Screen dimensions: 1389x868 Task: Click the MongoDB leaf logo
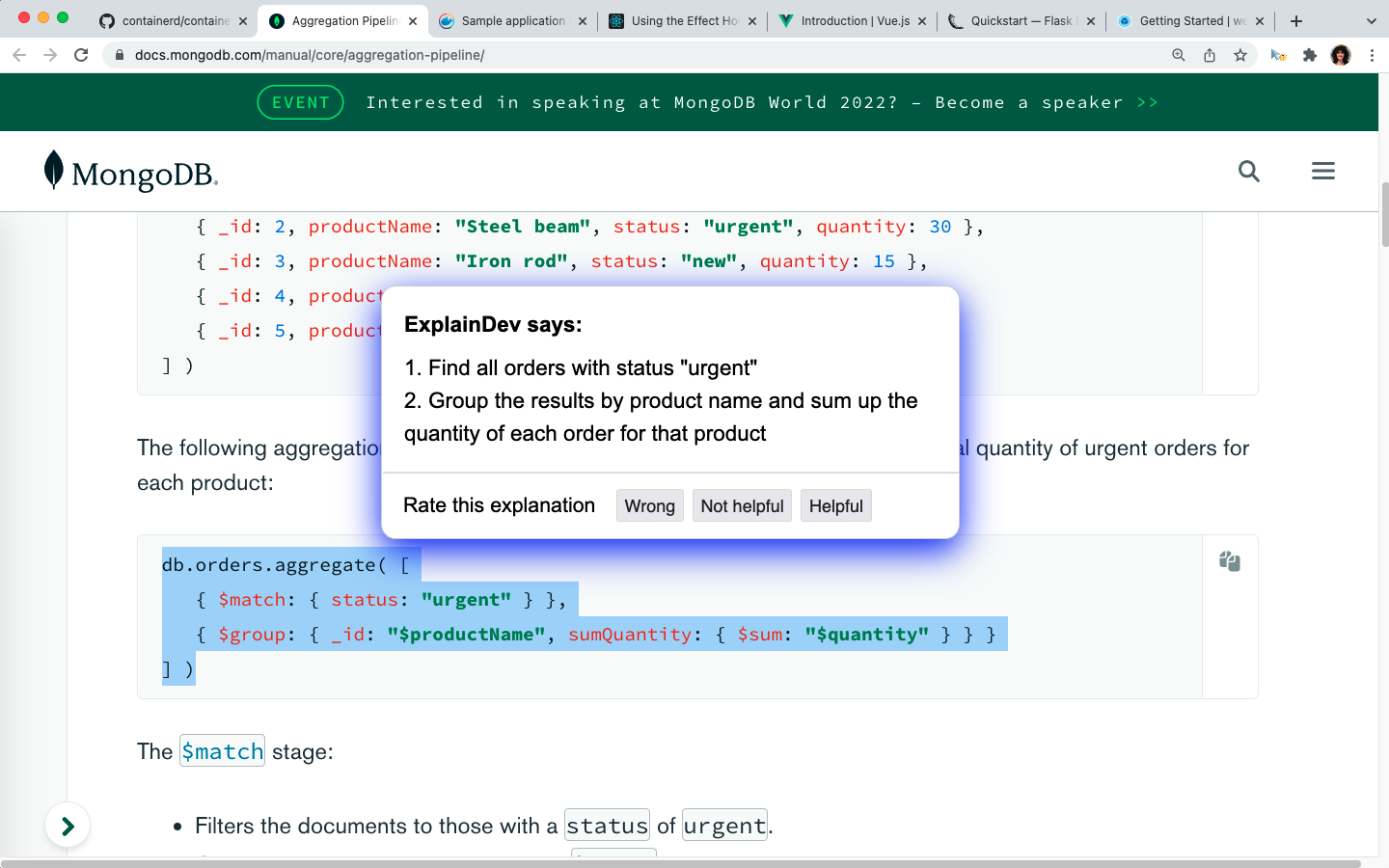(x=54, y=171)
